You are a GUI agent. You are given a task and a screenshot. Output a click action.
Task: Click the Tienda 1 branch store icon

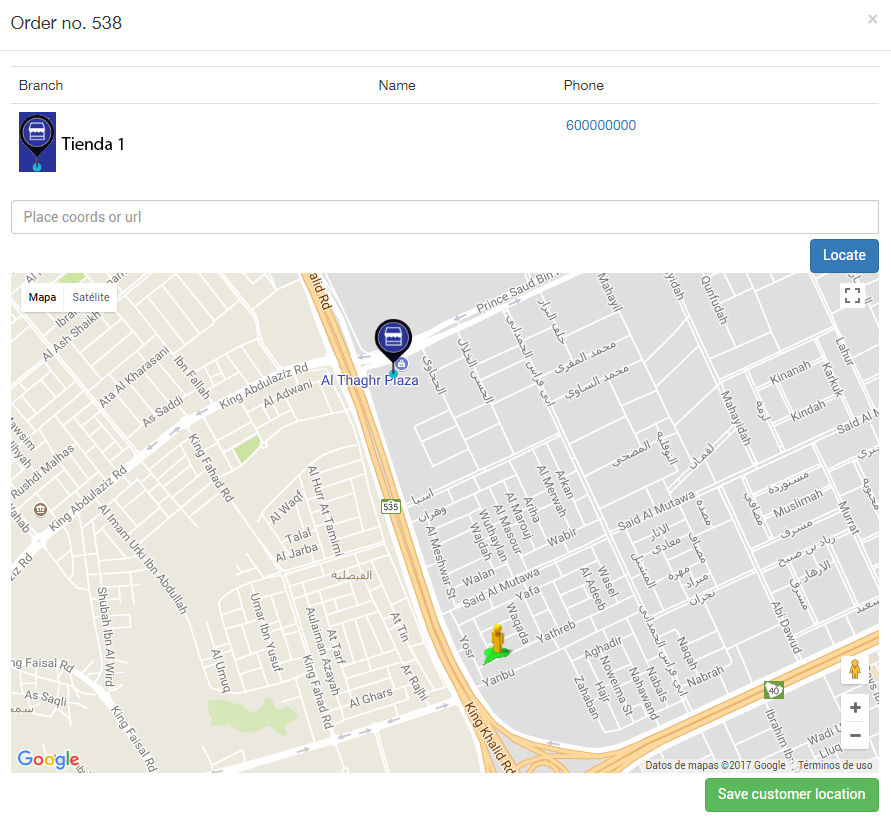(x=38, y=142)
